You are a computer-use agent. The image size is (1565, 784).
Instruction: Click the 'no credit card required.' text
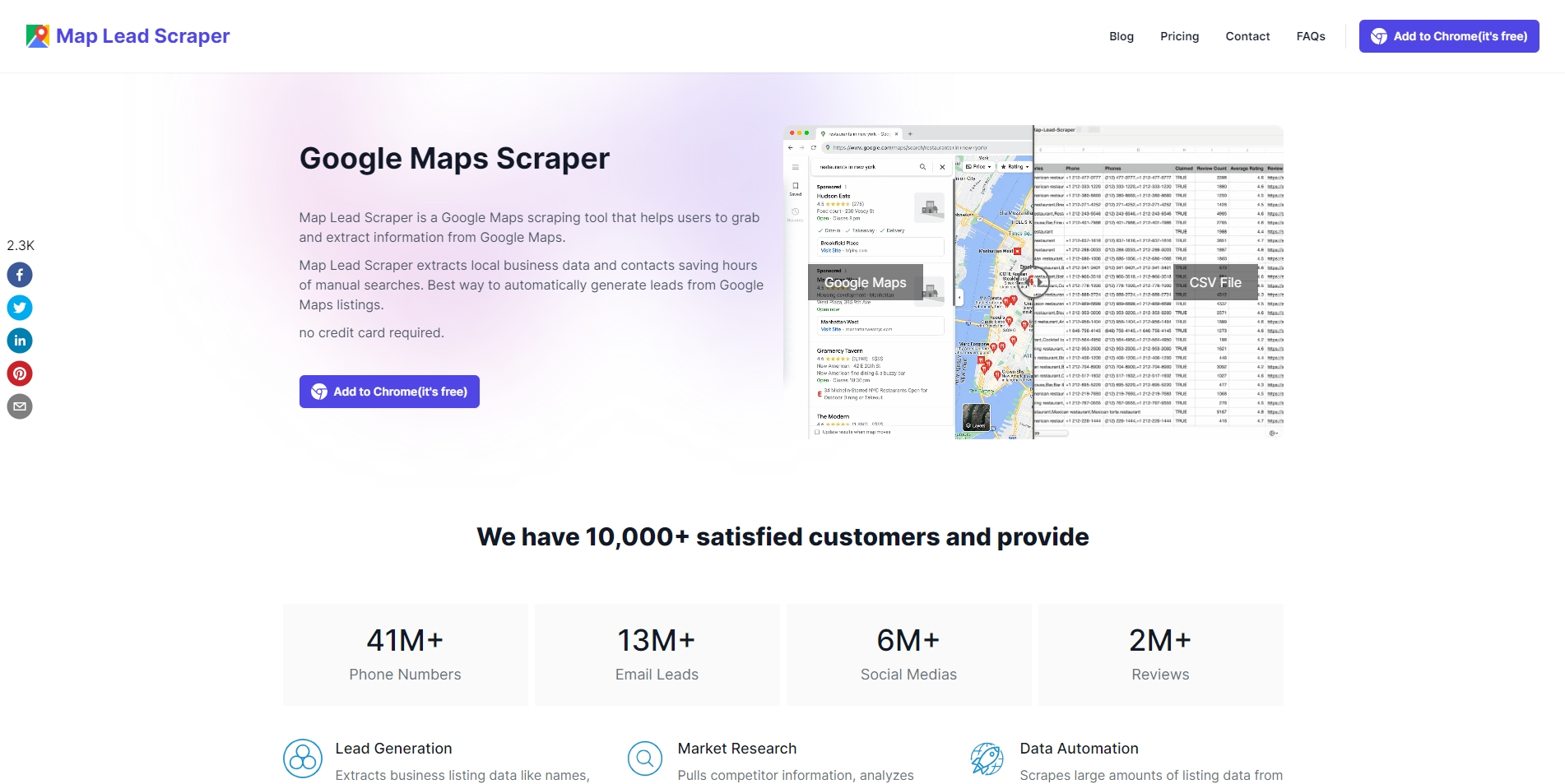[x=371, y=332]
